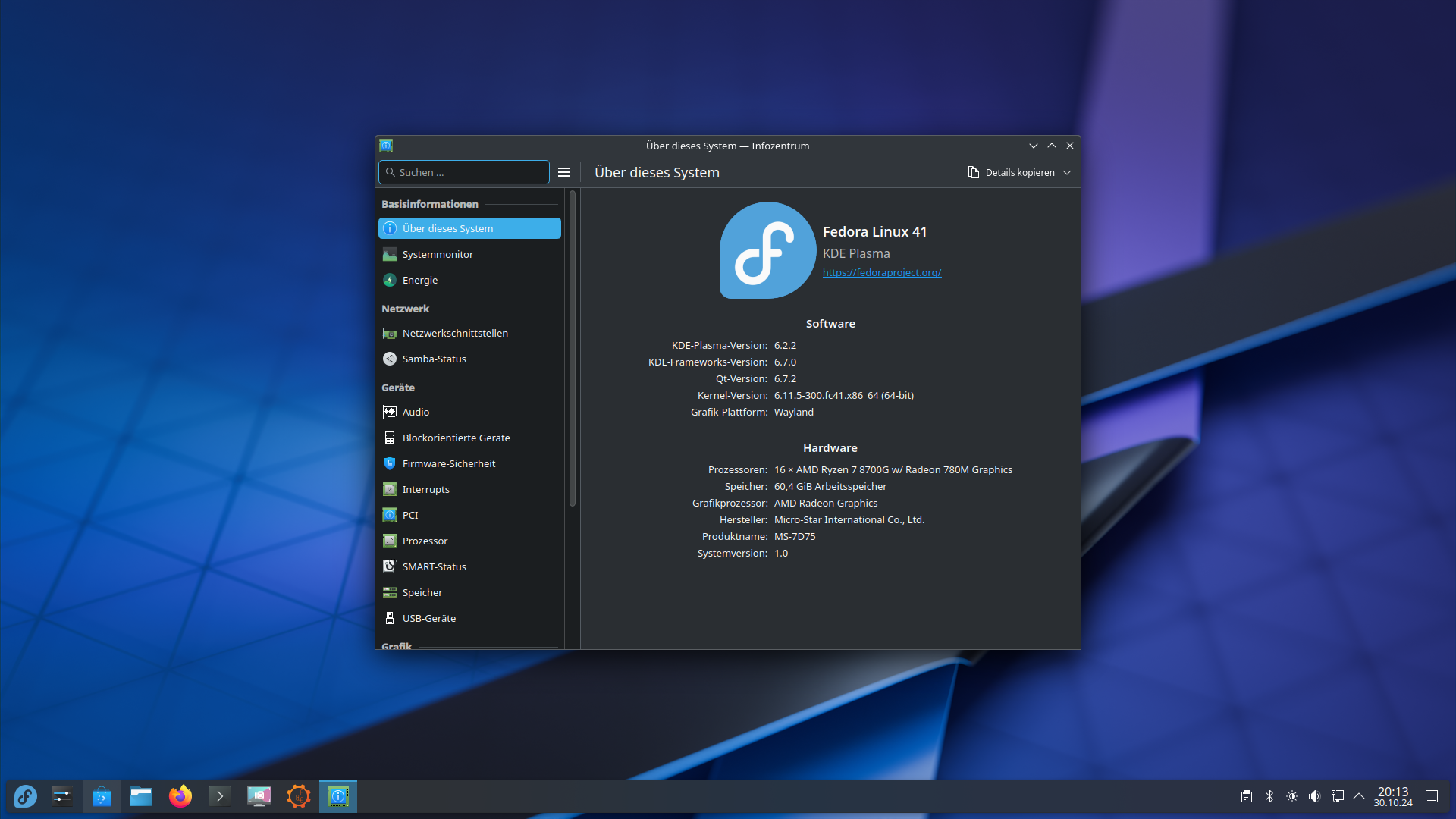
Task: Open the Speicher page
Action: (469, 592)
